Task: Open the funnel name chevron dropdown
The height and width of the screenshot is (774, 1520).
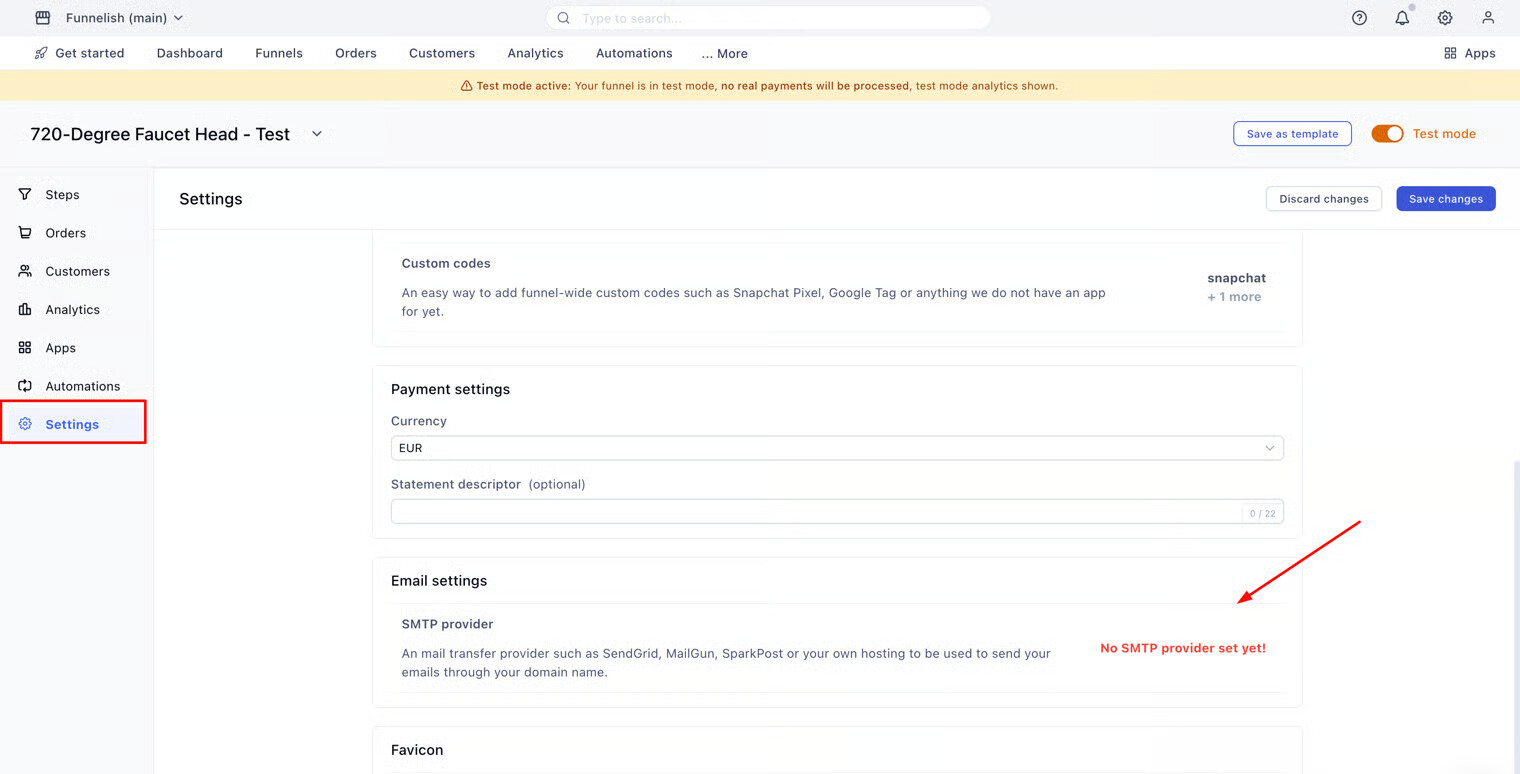Action: 317,134
